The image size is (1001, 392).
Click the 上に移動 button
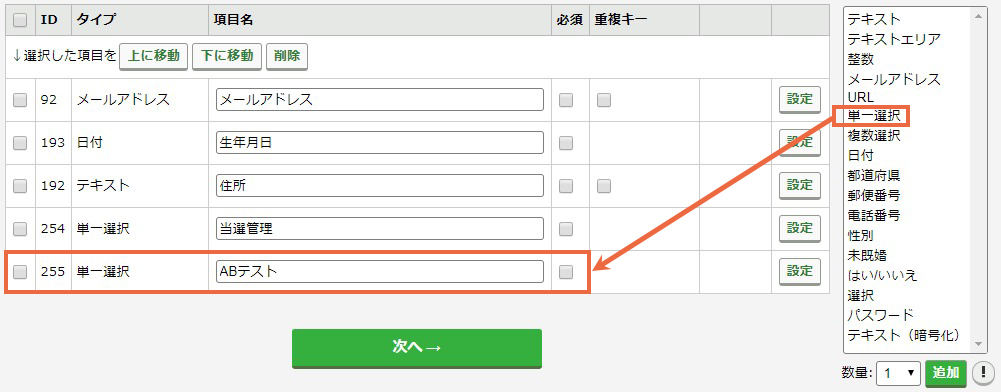154,56
